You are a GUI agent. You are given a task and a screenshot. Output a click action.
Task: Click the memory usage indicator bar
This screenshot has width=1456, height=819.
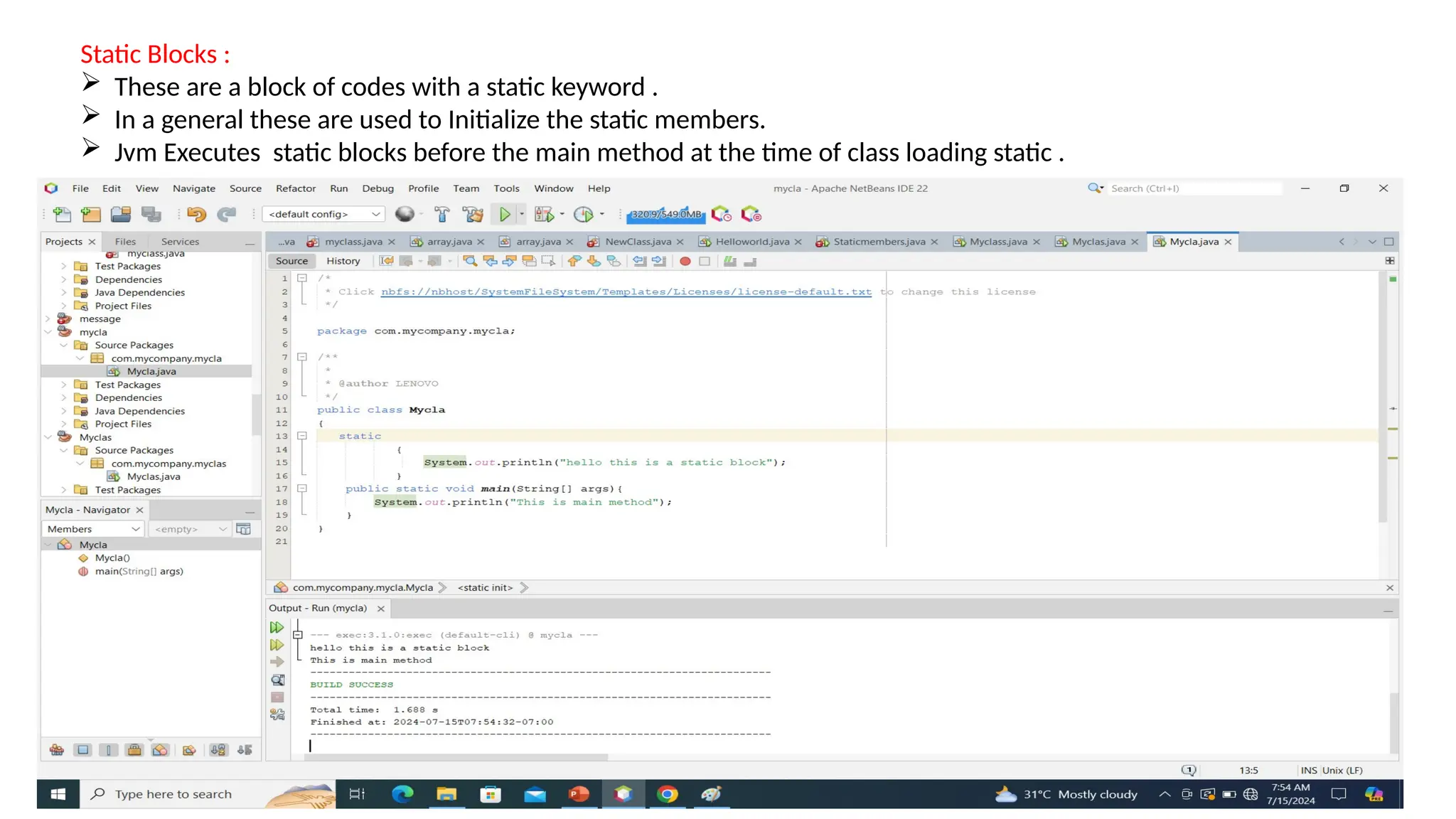point(665,214)
